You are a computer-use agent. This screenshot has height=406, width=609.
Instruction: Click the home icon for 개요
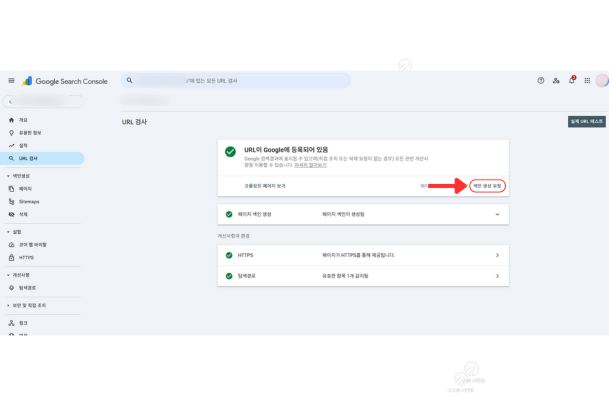pyautogui.click(x=11, y=120)
